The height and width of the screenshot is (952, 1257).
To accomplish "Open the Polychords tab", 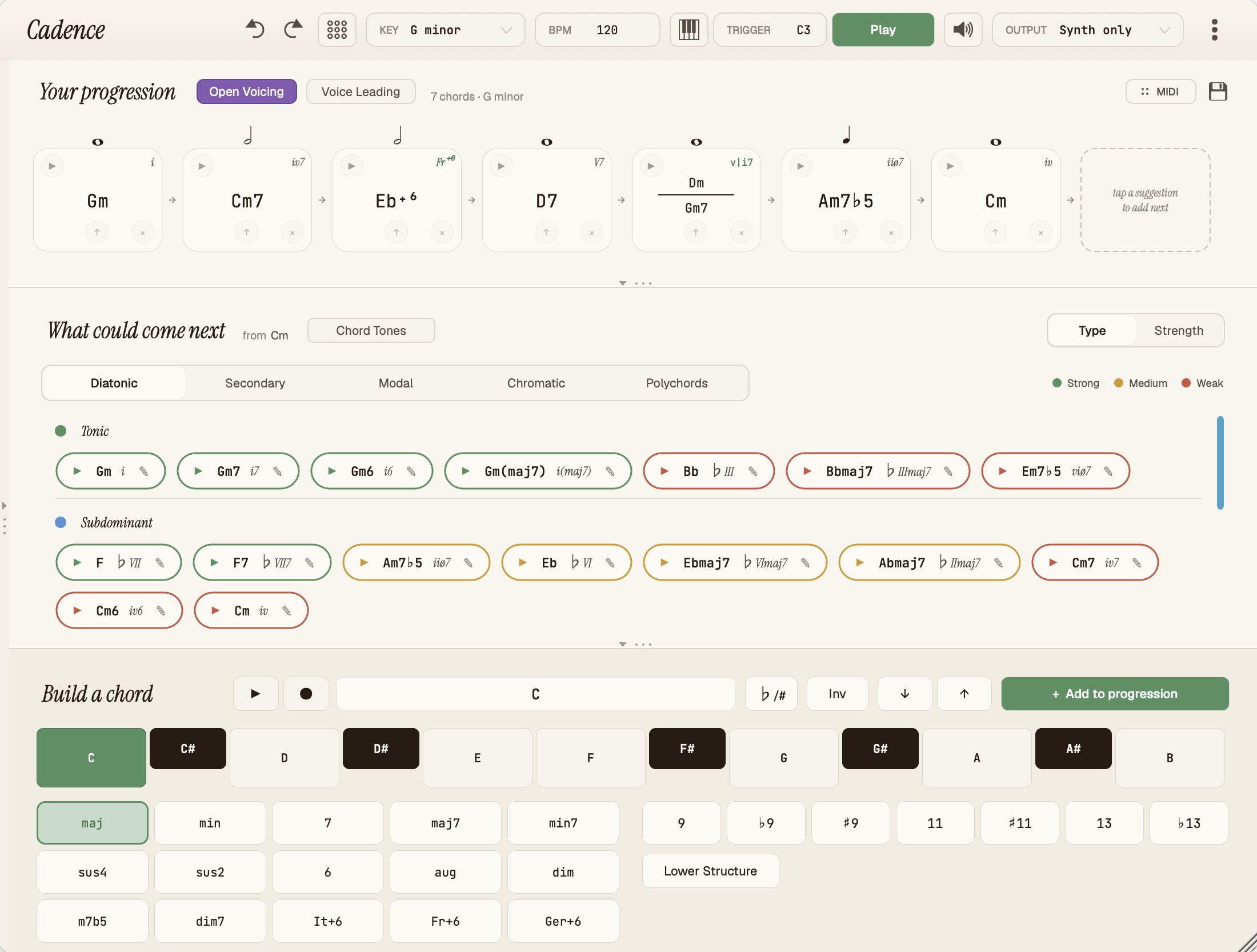I will point(677,383).
